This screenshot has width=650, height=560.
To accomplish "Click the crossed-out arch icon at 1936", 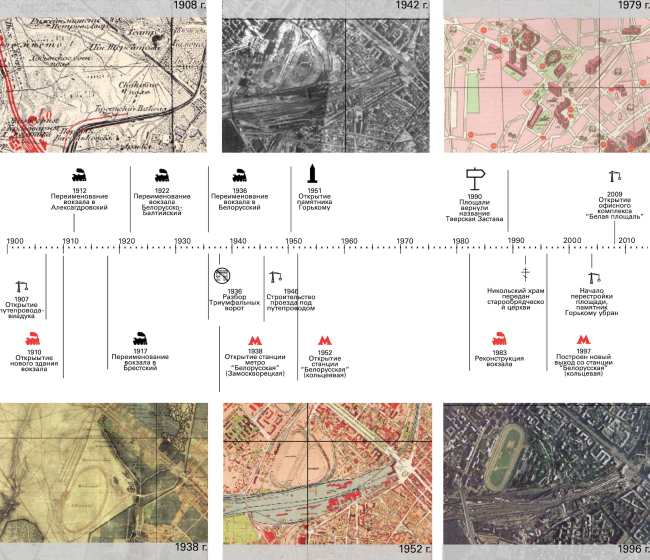I will [x=222, y=276].
